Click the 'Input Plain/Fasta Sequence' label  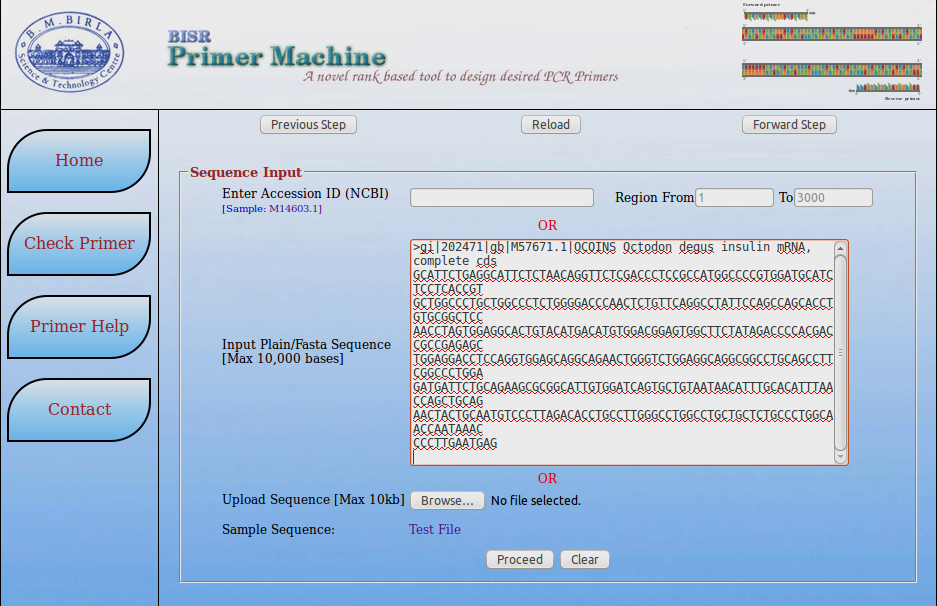(x=307, y=345)
